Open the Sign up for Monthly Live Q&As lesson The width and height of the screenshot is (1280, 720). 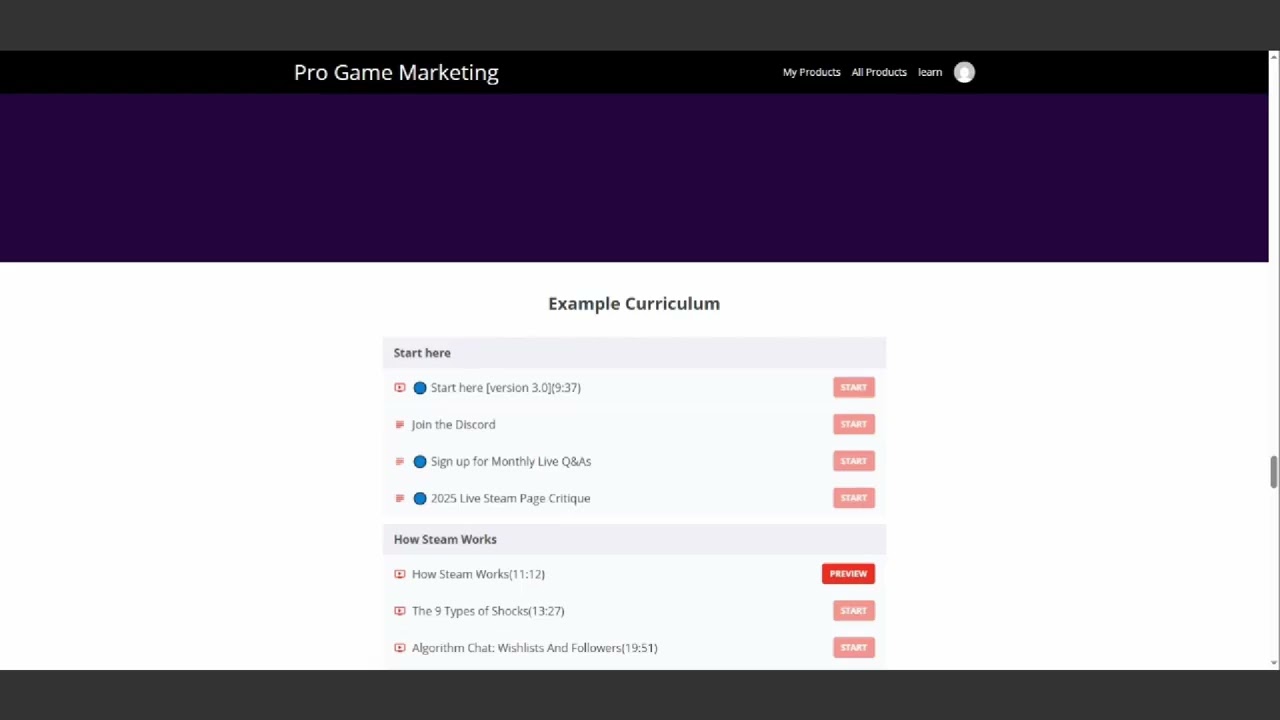[510, 461]
